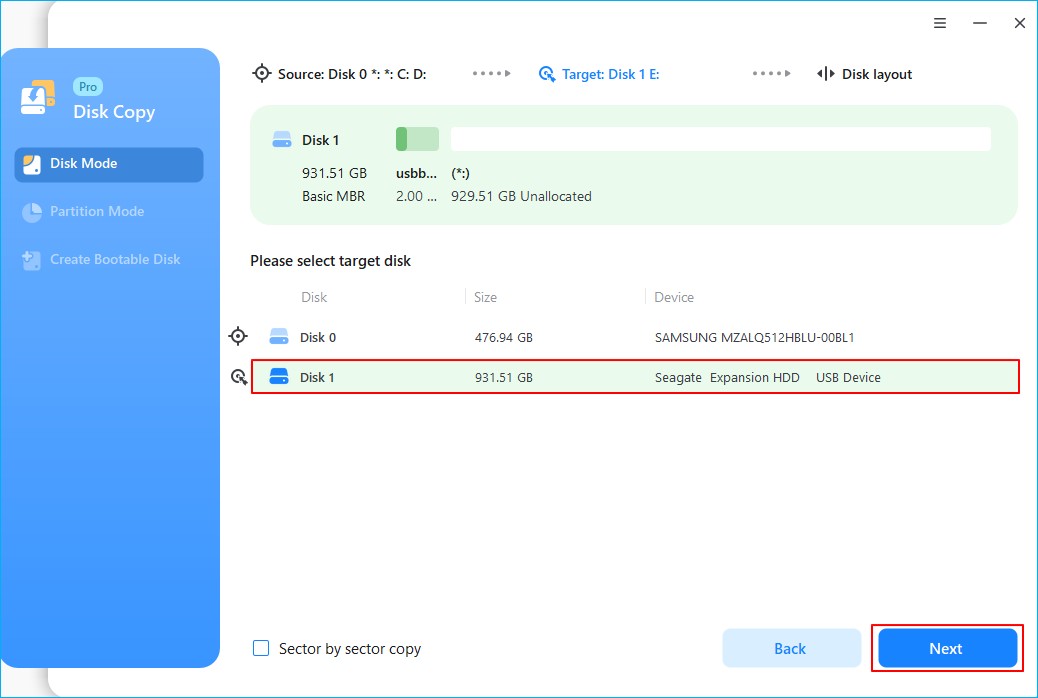The image size is (1038, 698).
Task: Click the Partition Mode clock icon
Action: point(32,211)
